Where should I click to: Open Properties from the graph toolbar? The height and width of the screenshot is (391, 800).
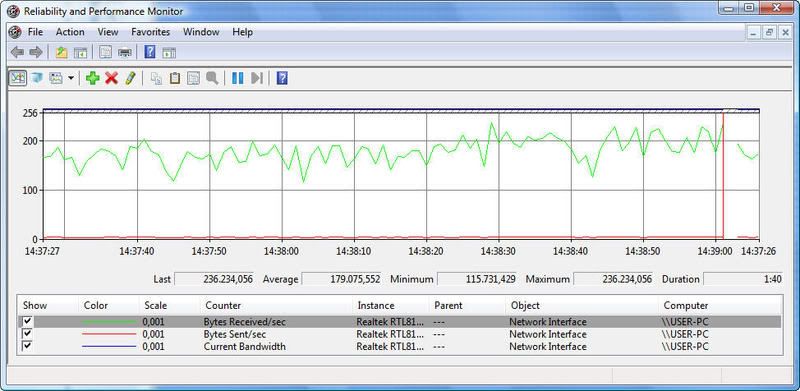pos(193,78)
